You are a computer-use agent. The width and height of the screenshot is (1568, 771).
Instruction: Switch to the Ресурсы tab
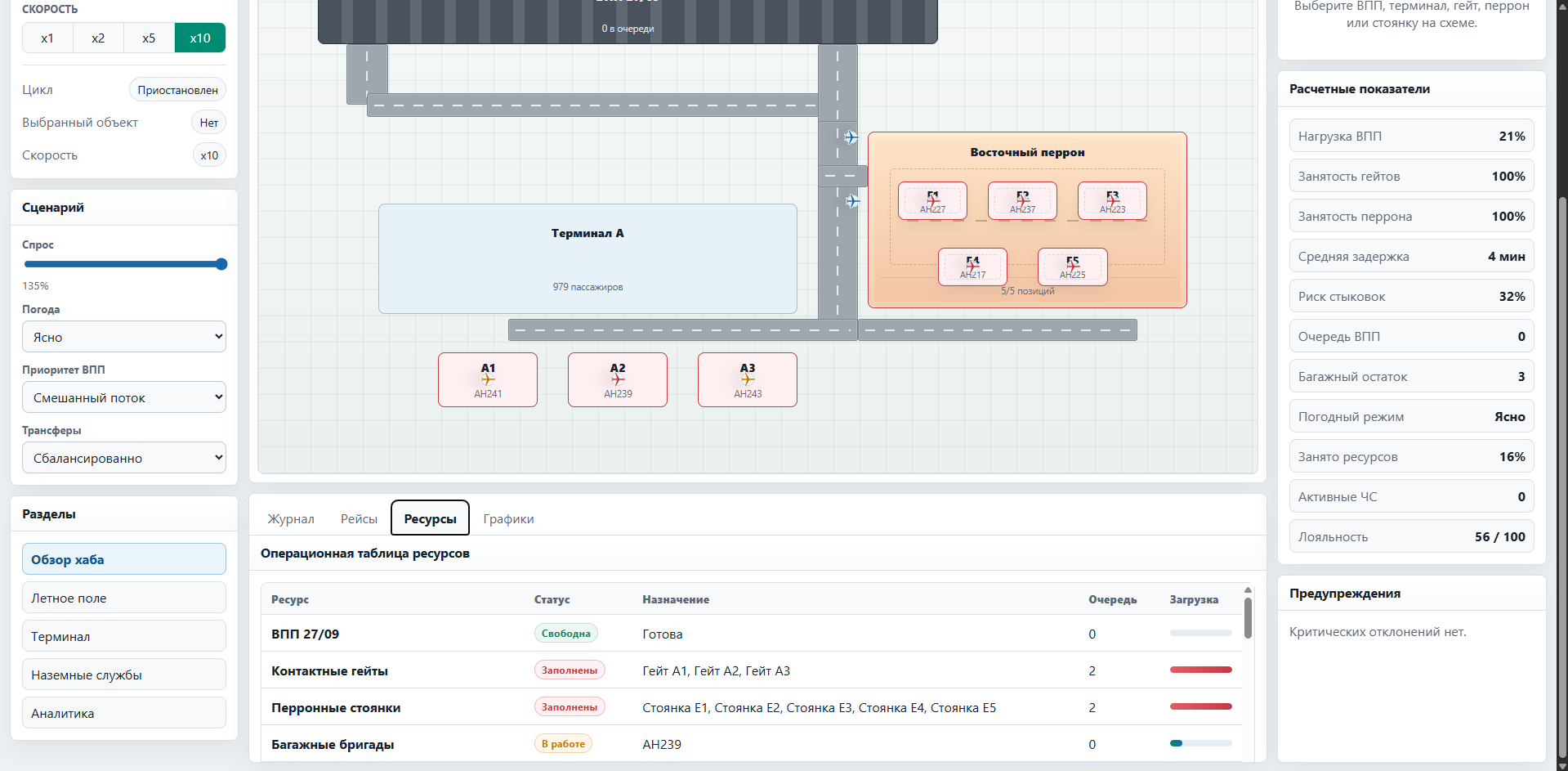[430, 518]
